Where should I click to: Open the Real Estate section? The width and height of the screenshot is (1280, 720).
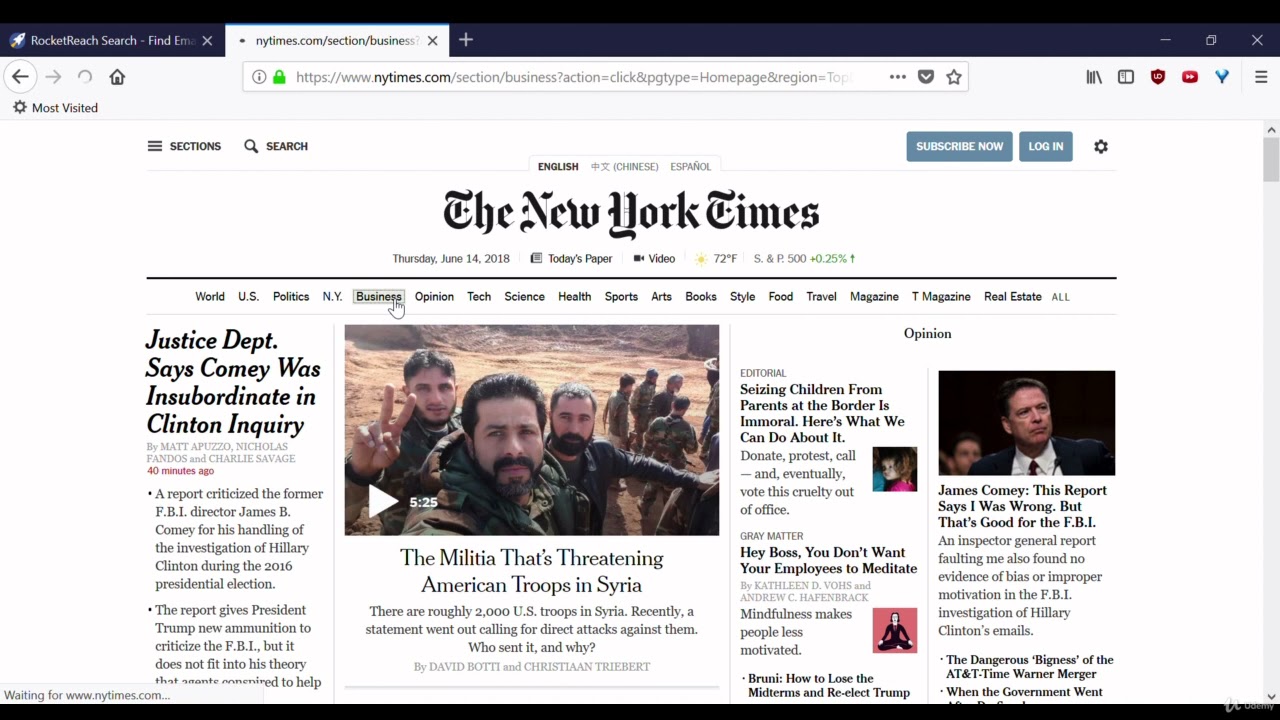pyautogui.click(x=1012, y=296)
